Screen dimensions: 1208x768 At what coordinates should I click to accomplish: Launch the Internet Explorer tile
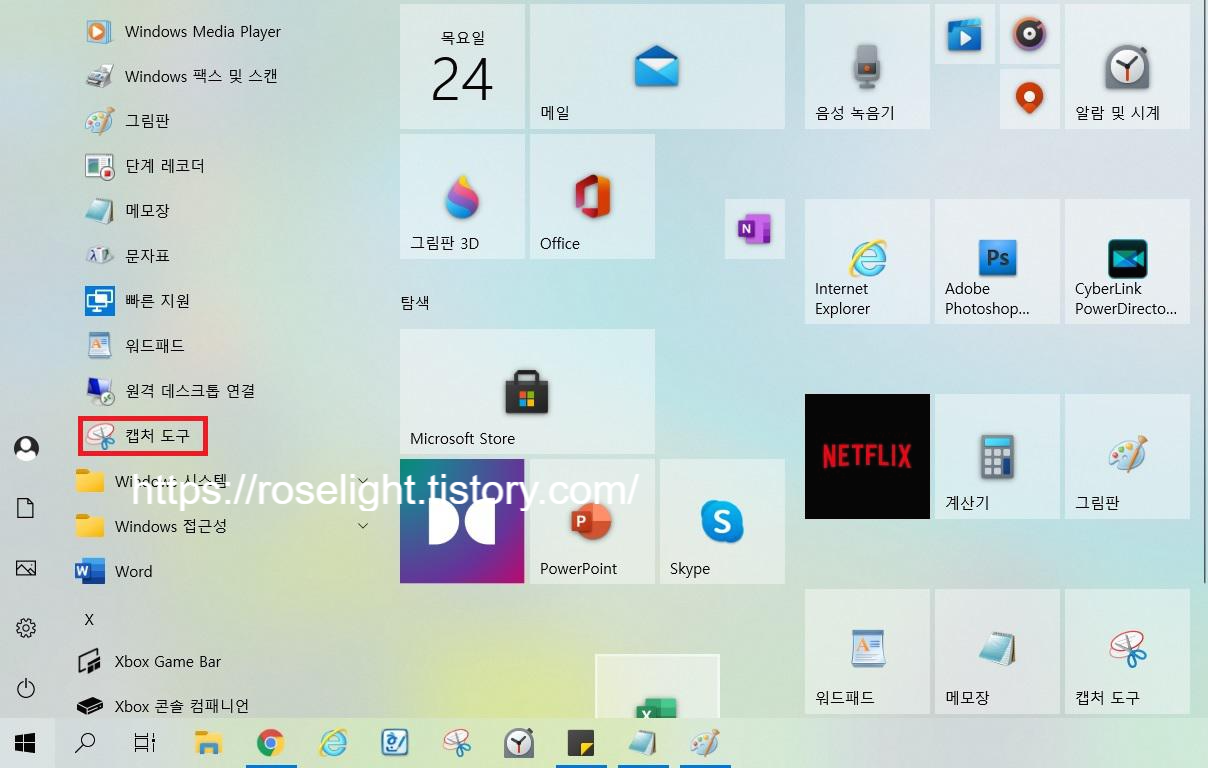pos(867,262)
